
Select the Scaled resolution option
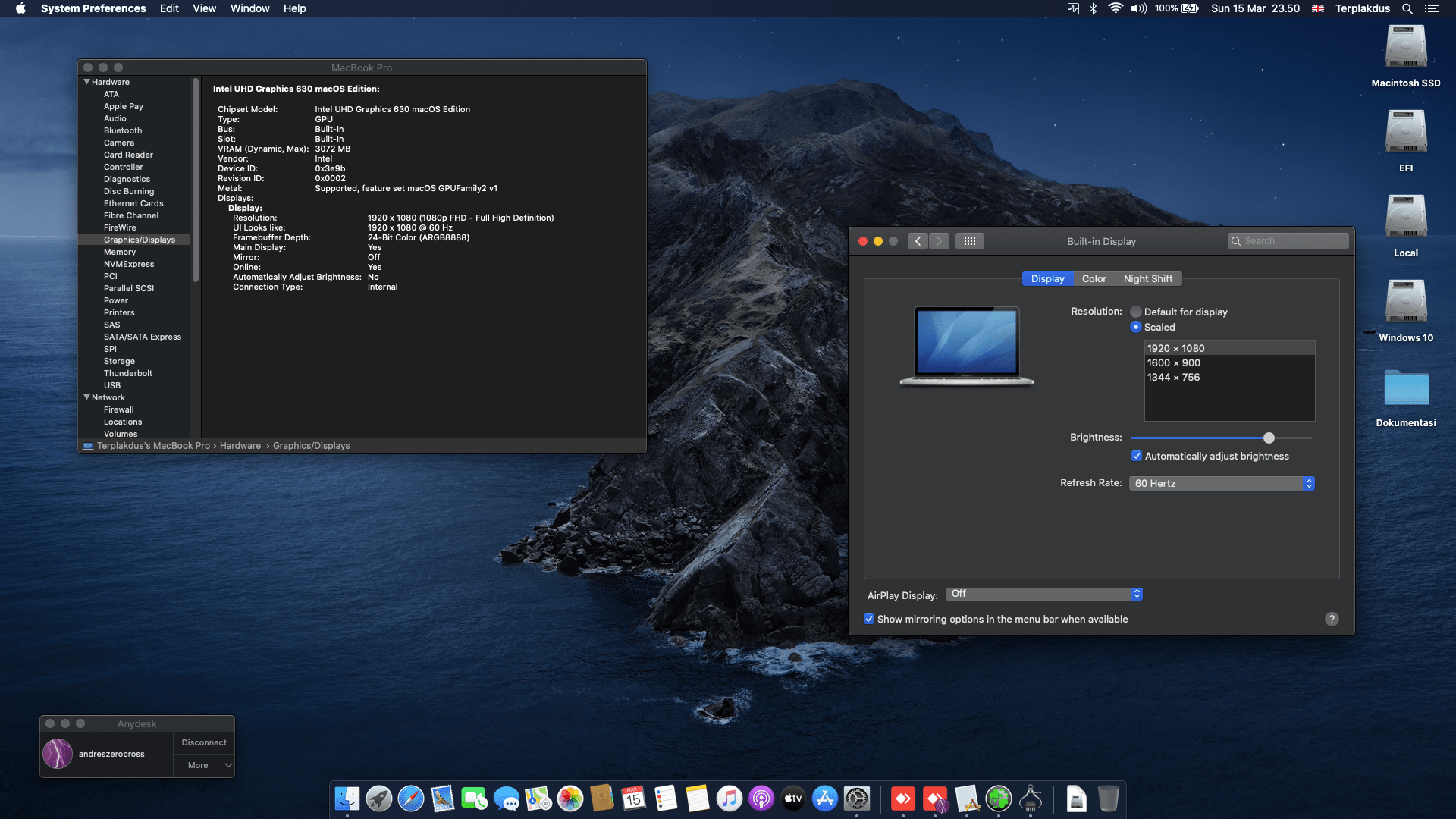(x=1136, y=327)
